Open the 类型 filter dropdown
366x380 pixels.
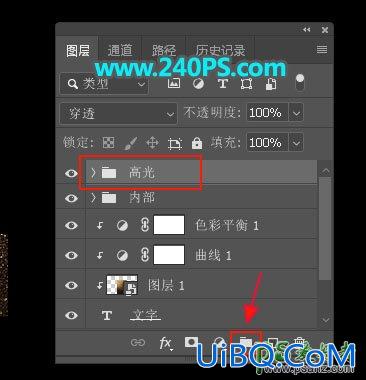click(104, 84)
